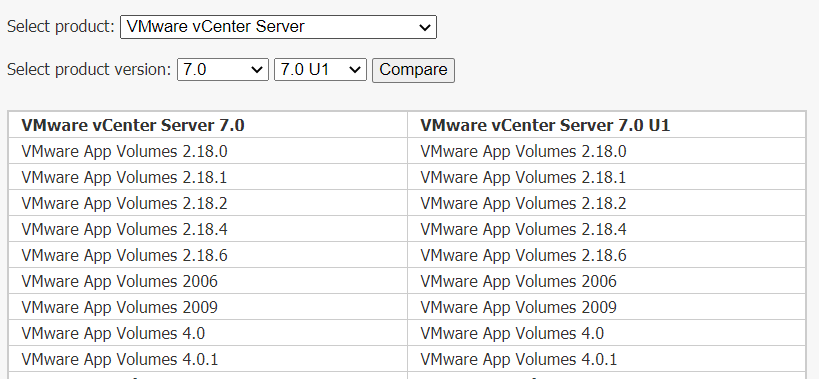Open the Select product dropdown
The image size is (819, 379).
(x=278, y=27)
